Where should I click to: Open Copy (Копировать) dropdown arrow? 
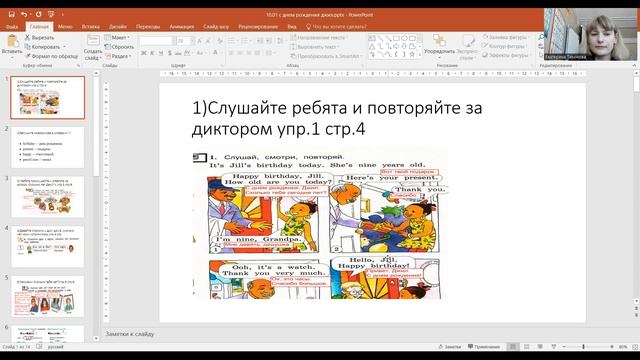pos(64,47)
